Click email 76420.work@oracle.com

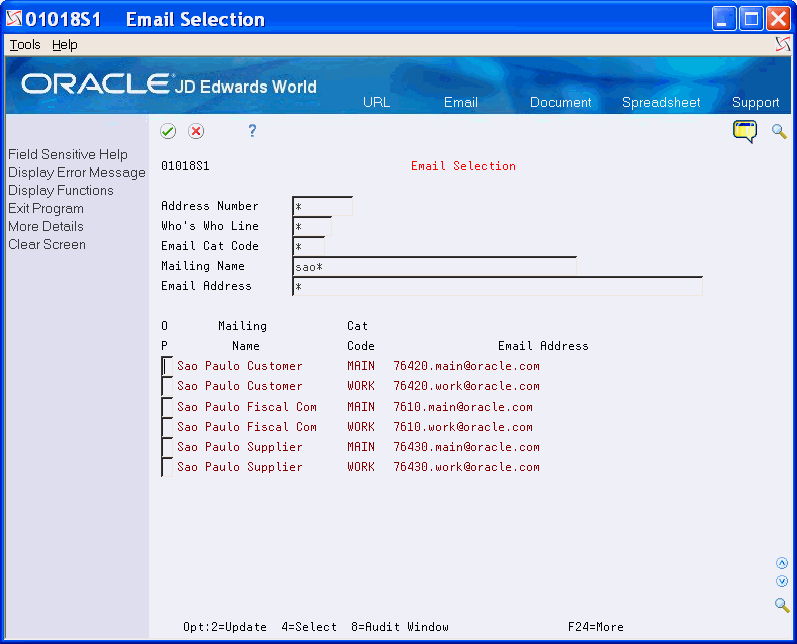point(466,386)
